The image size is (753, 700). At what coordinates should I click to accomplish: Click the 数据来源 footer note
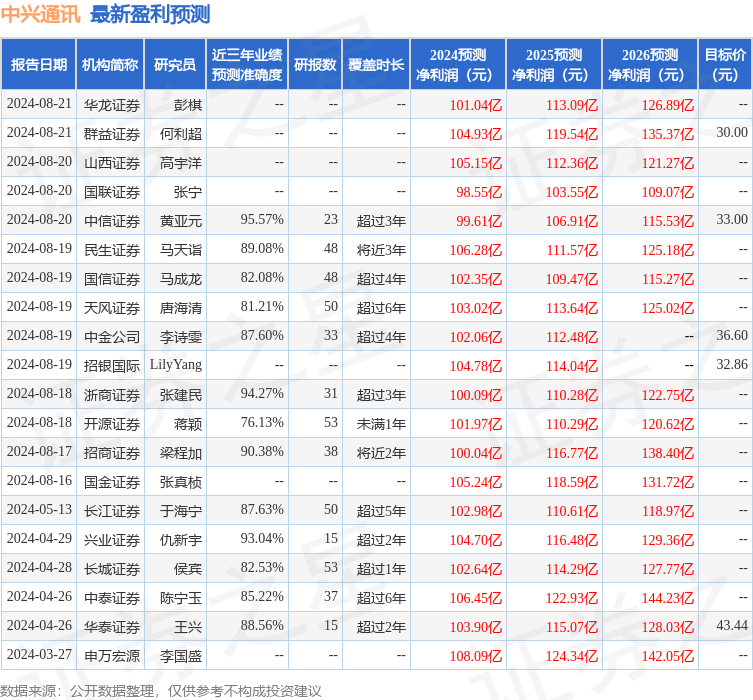(x=160, y=691)
